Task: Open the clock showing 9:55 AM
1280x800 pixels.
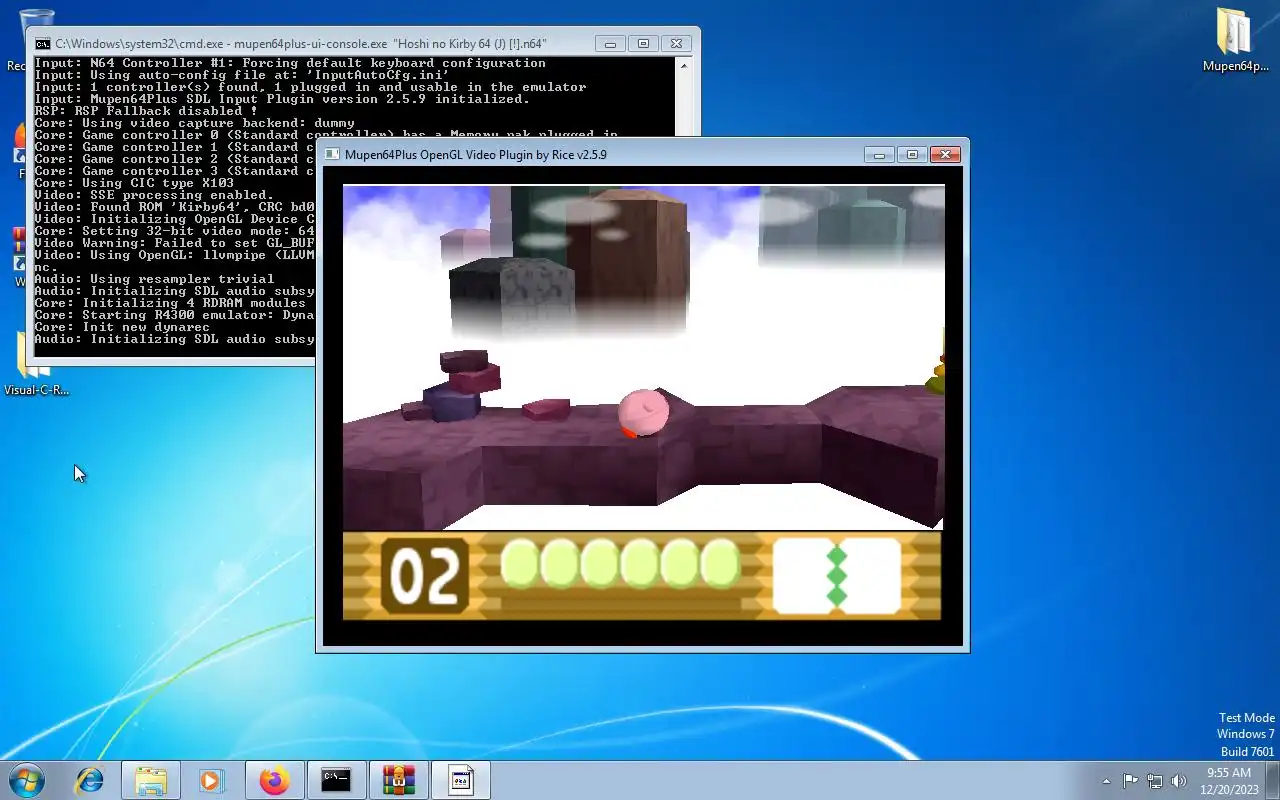Action: [1229, 781]
